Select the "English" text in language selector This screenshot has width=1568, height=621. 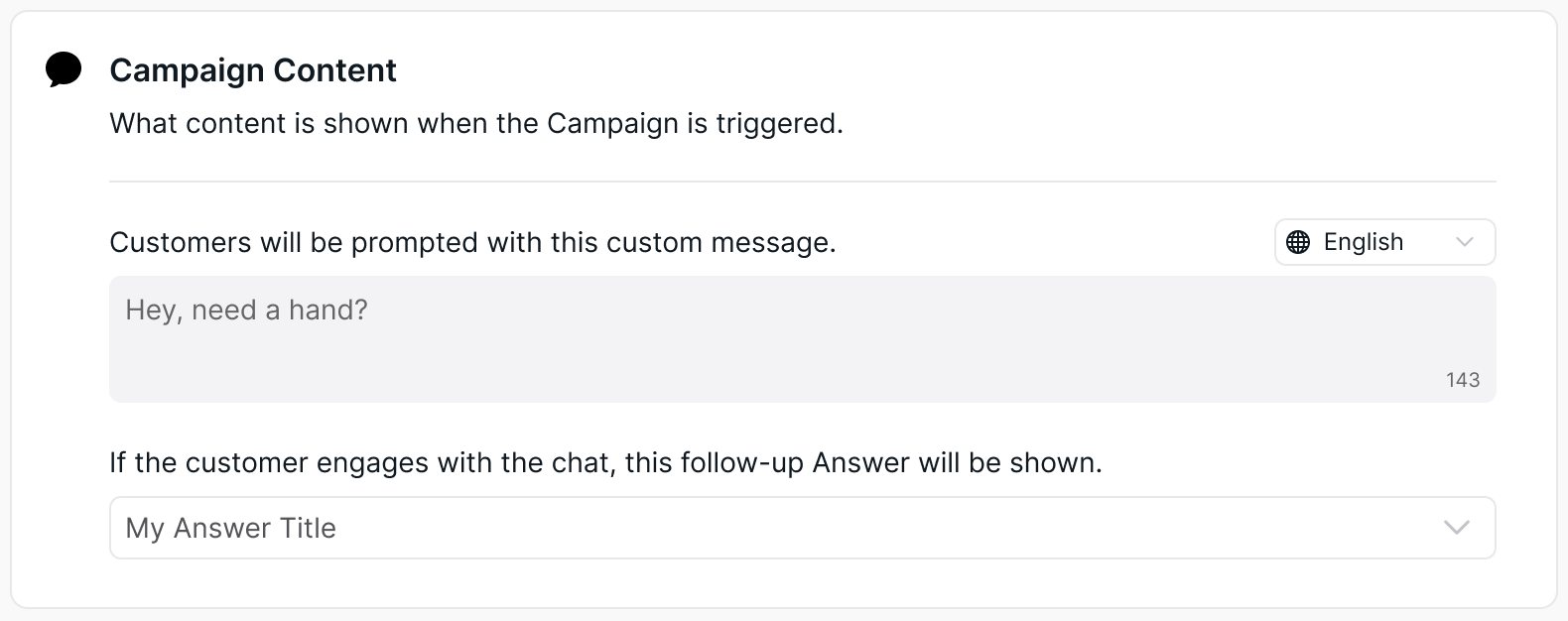click(1364, 242)
